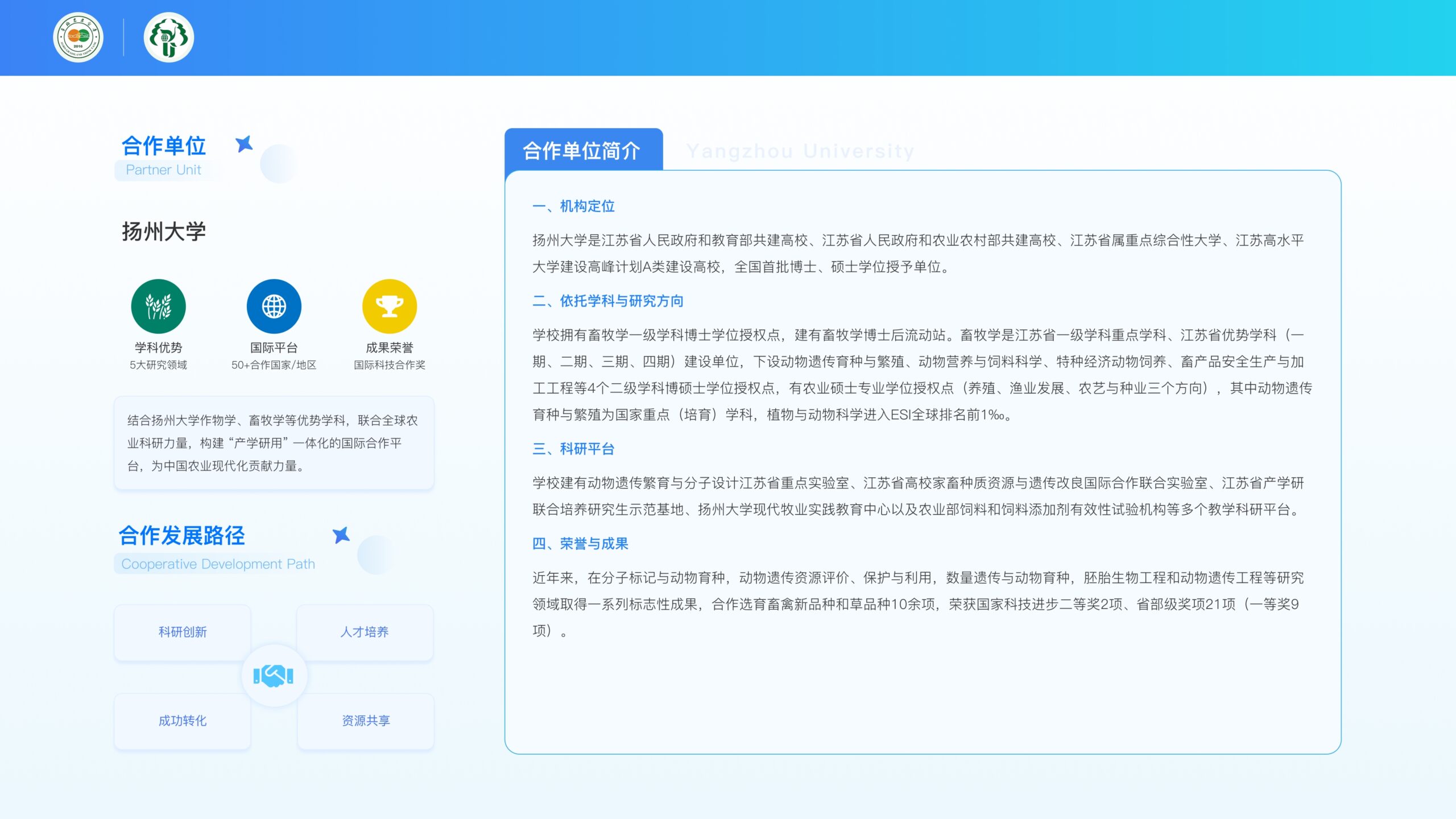The height and width of the screenshot is (819, 1456).
Task: Click the paragraph beginning 学校拥有畜牧学一级学科
Action: pos(923,375)
